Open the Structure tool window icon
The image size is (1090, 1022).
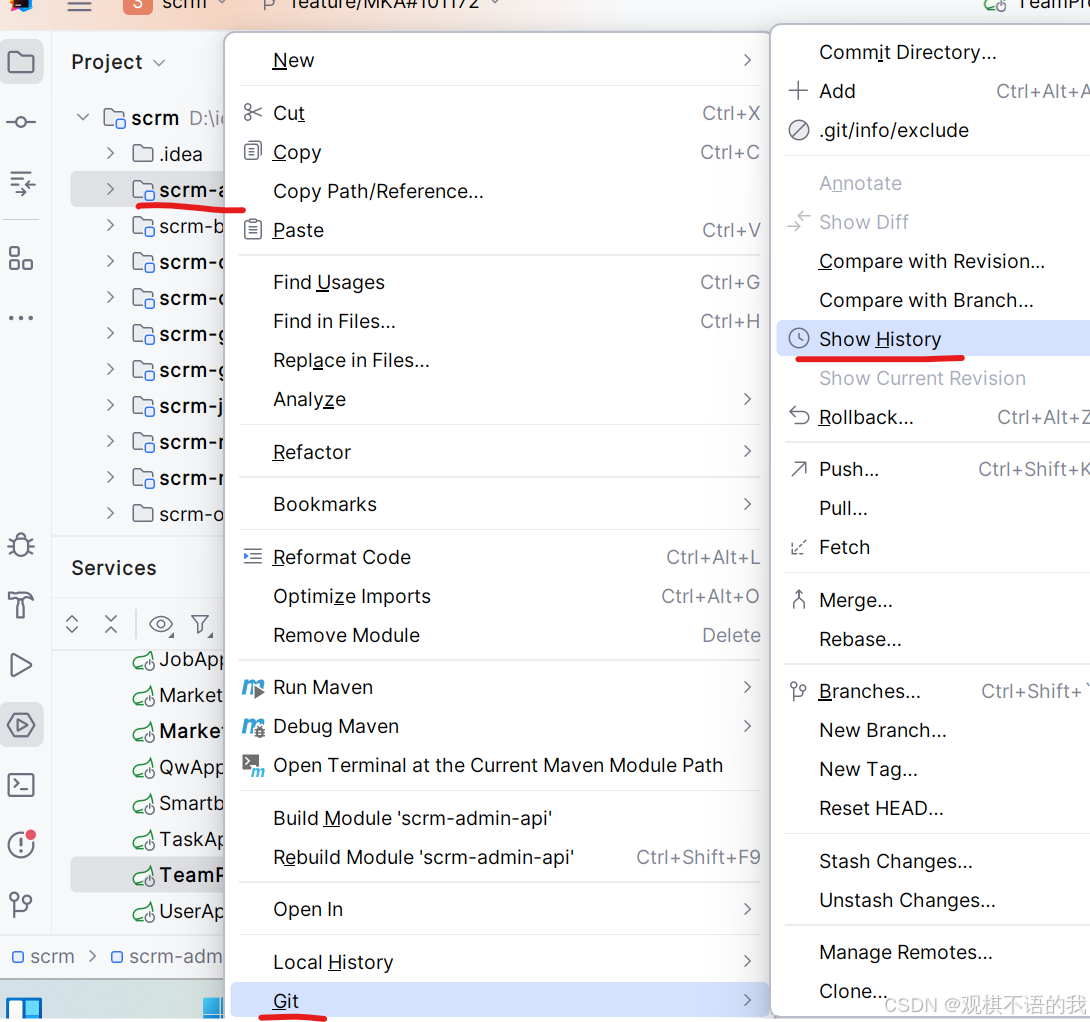21,258
